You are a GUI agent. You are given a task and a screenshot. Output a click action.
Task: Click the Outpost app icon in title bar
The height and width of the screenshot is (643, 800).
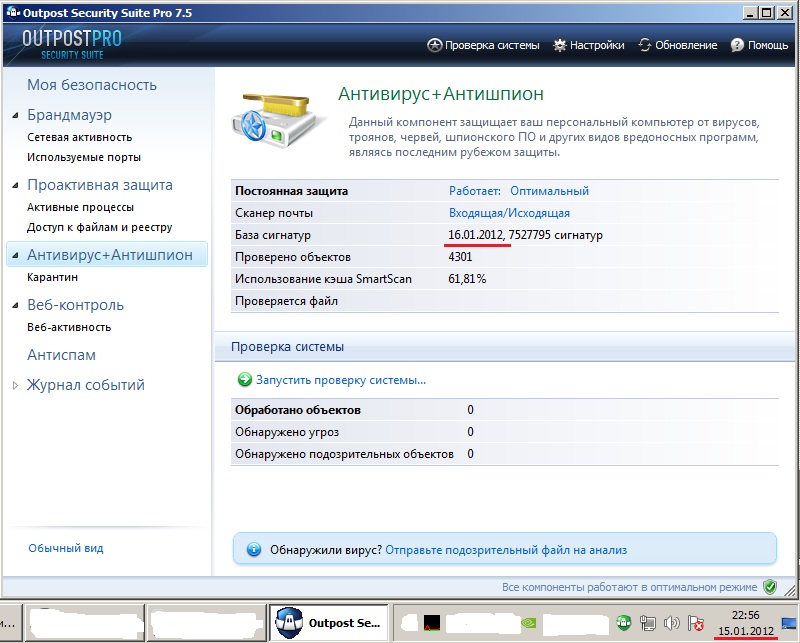tap(13, 13)
